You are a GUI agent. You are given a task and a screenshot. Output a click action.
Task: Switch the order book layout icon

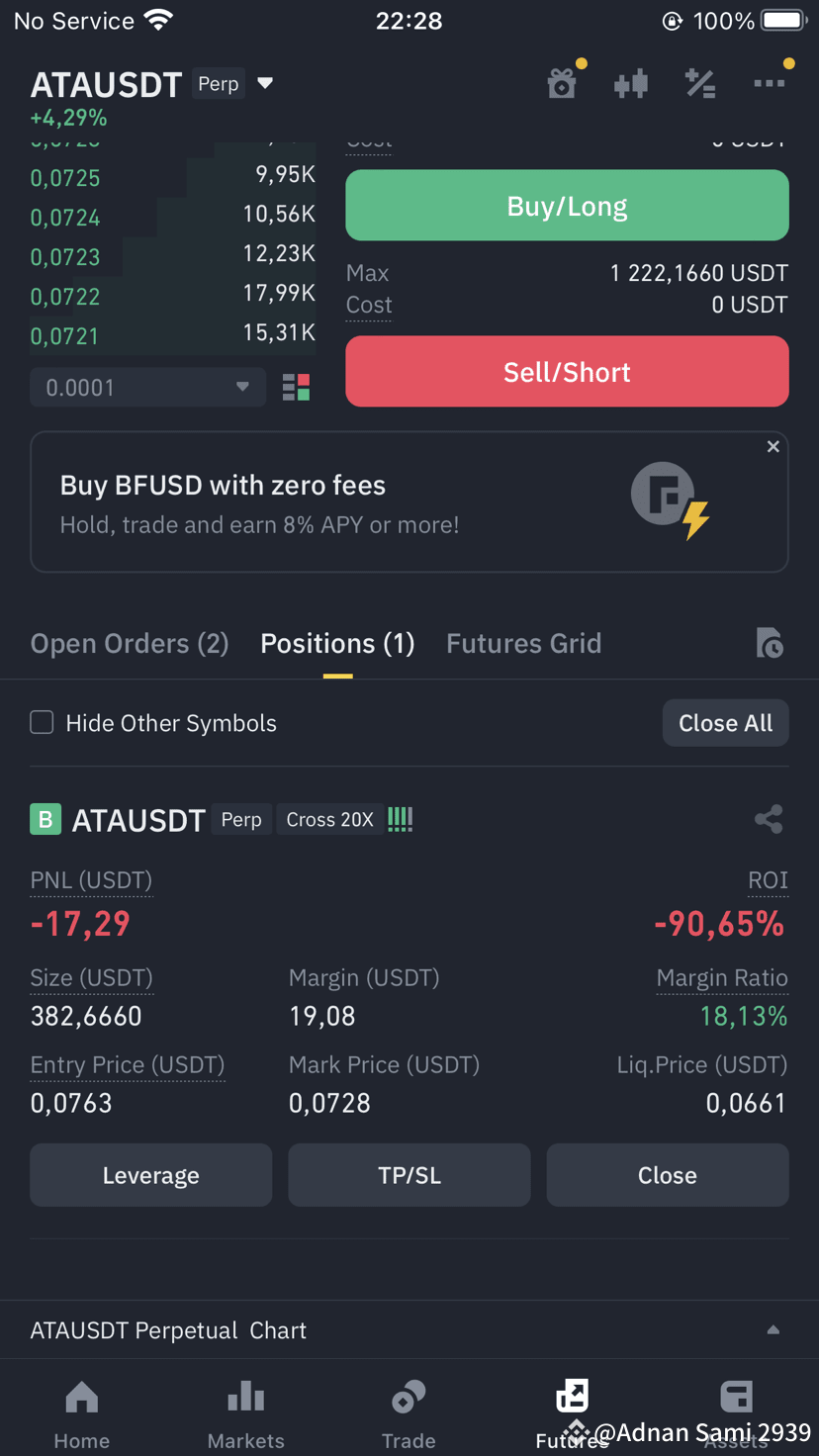click(x=296, y=388)
